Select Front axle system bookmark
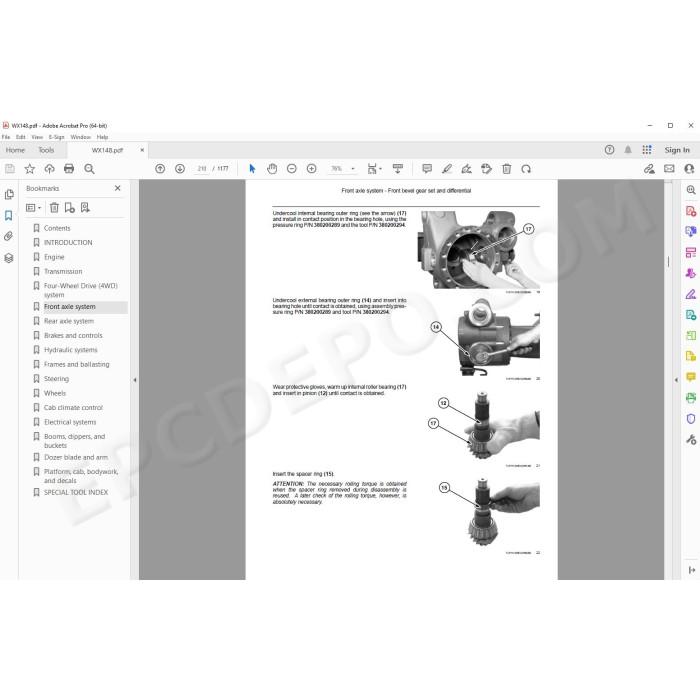The image size is (700, 700). [x=70, y=307]
